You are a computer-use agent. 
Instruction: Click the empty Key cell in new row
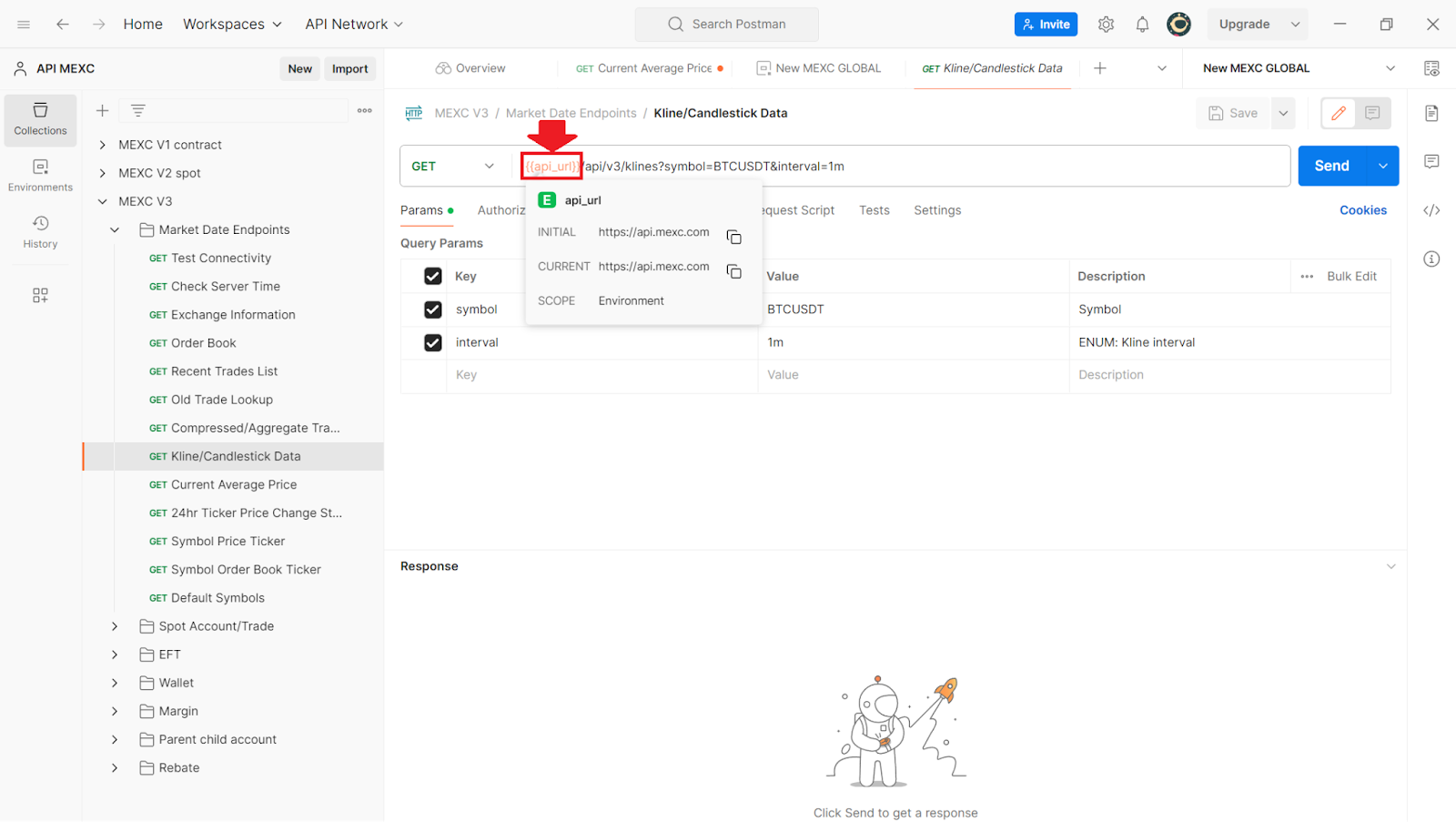click(x=602, y=375)
